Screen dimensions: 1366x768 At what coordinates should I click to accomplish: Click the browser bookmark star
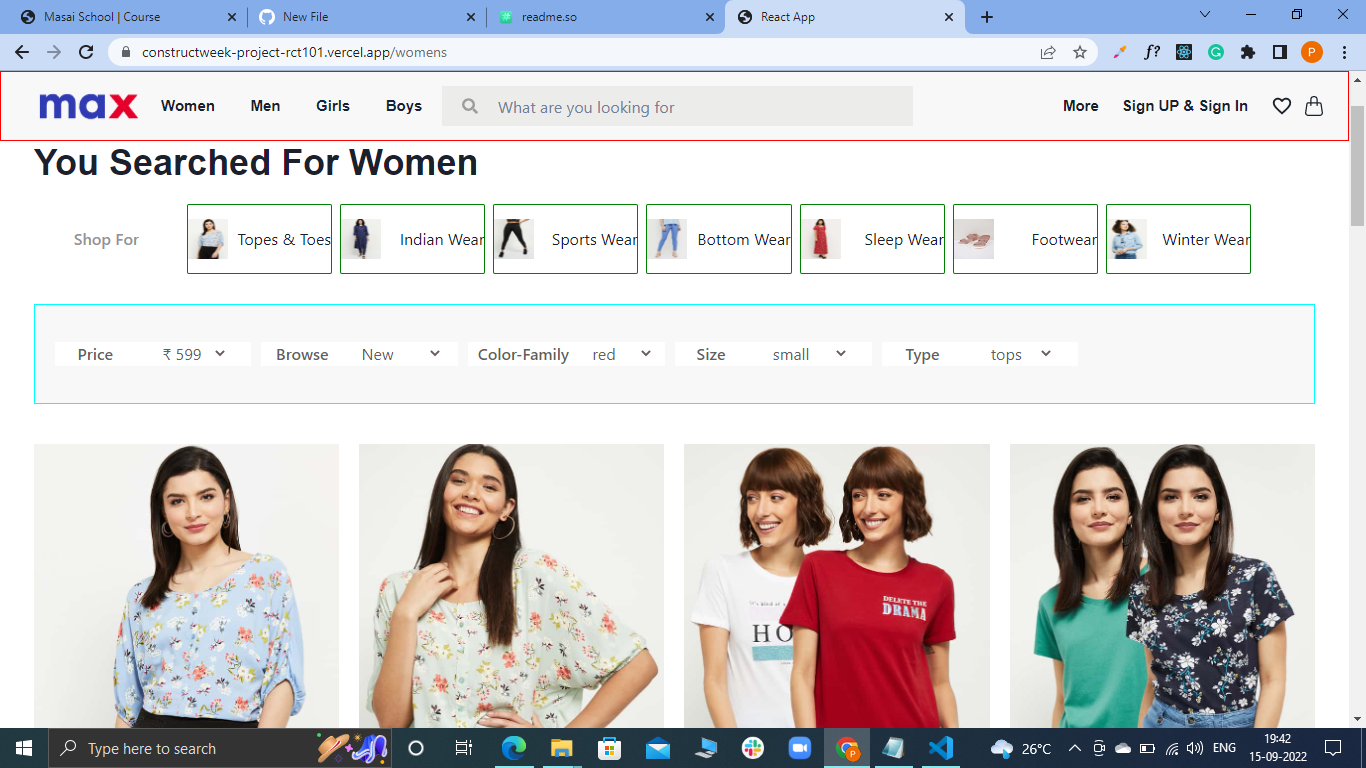(x=1080, y=51)
